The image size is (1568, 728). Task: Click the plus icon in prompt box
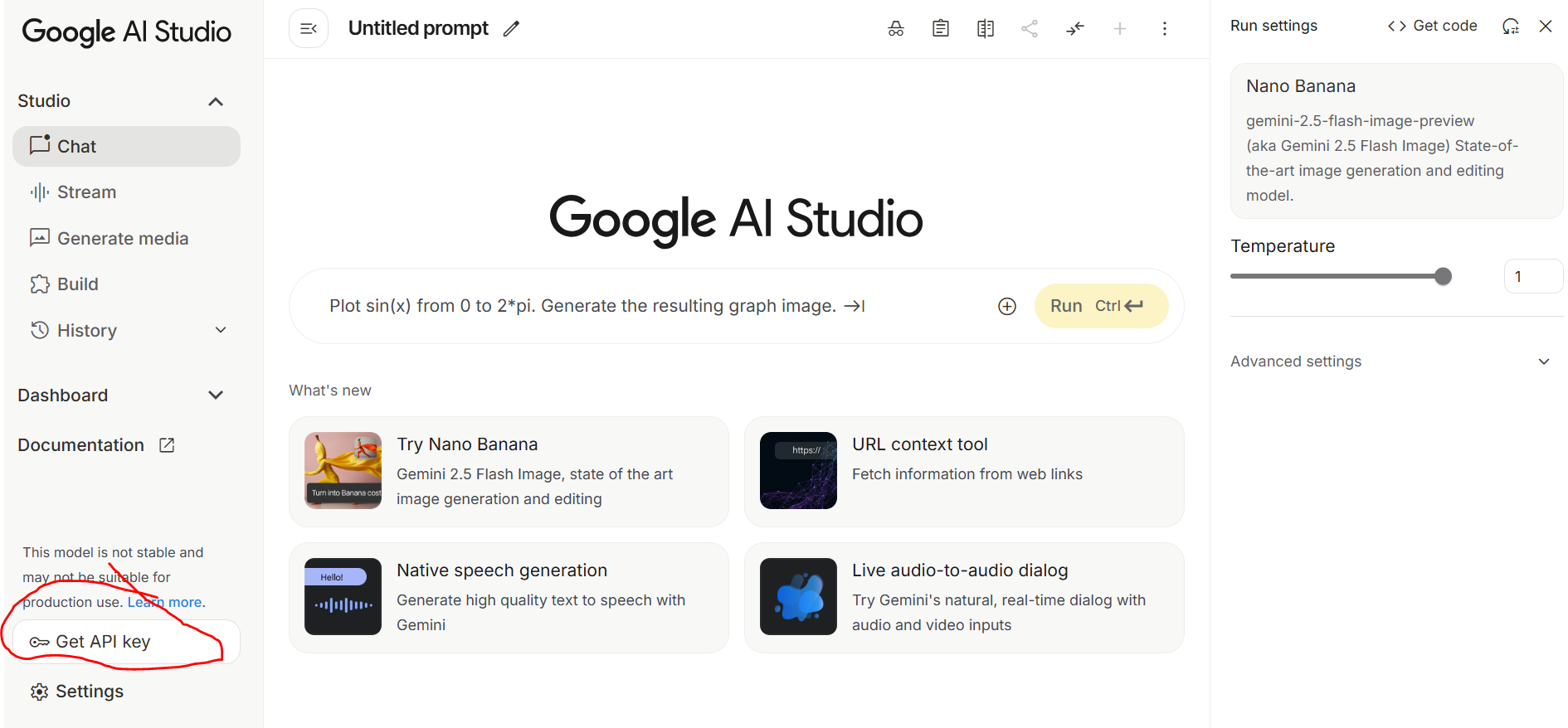point(1007,307)
